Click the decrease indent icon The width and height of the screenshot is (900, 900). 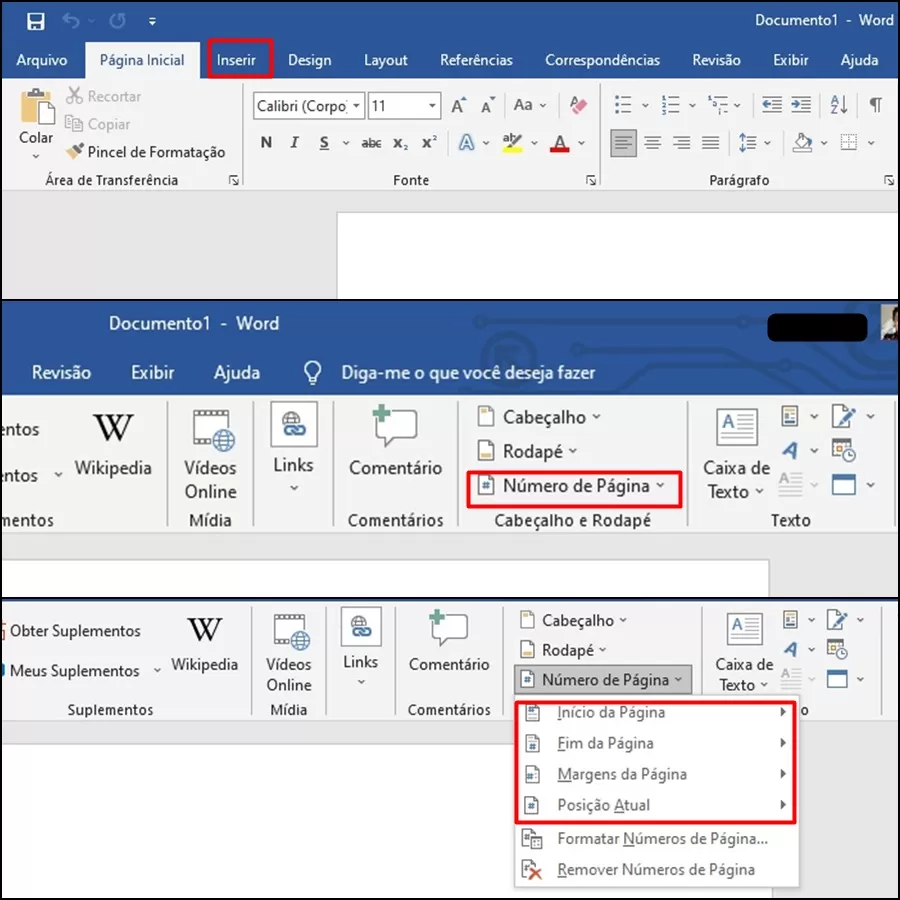771,104
